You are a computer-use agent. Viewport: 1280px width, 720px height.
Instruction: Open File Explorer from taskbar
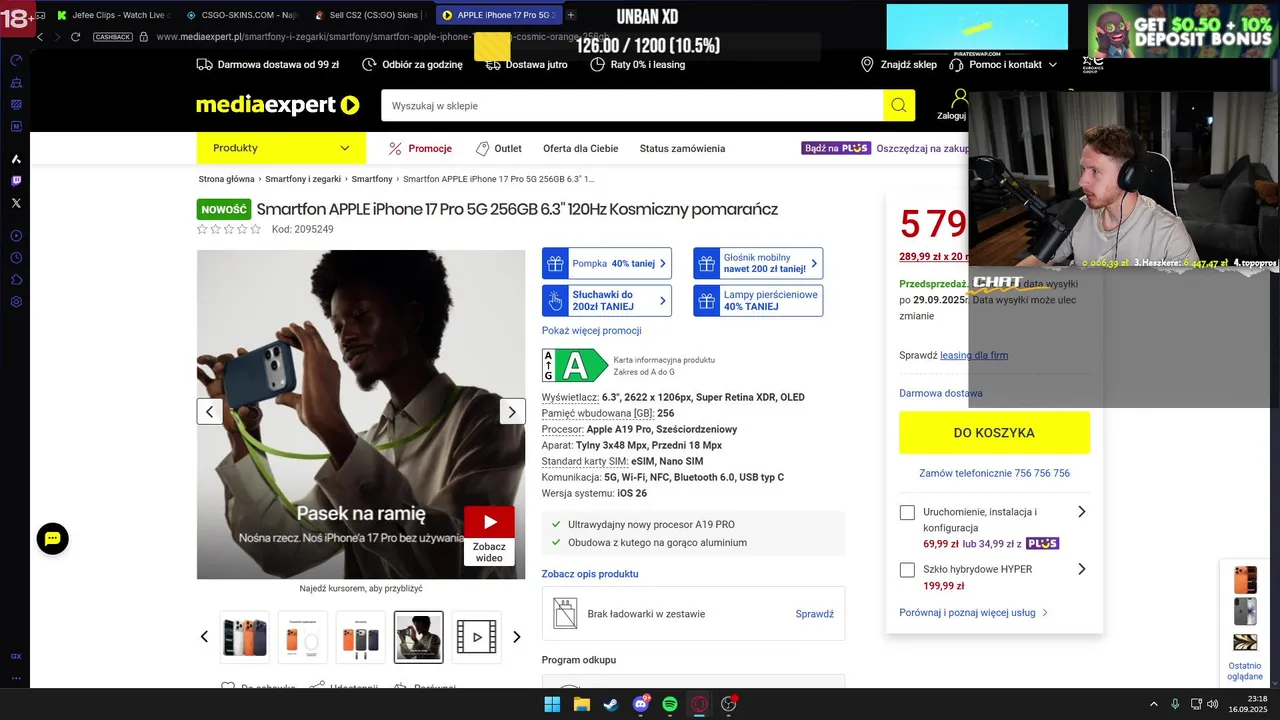point(581,704)
